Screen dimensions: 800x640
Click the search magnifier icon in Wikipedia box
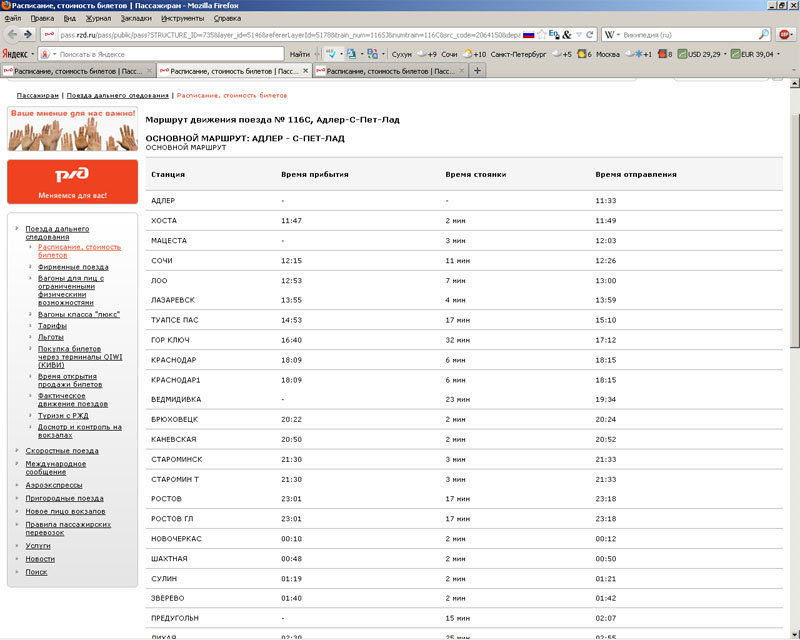click(764, 34)
